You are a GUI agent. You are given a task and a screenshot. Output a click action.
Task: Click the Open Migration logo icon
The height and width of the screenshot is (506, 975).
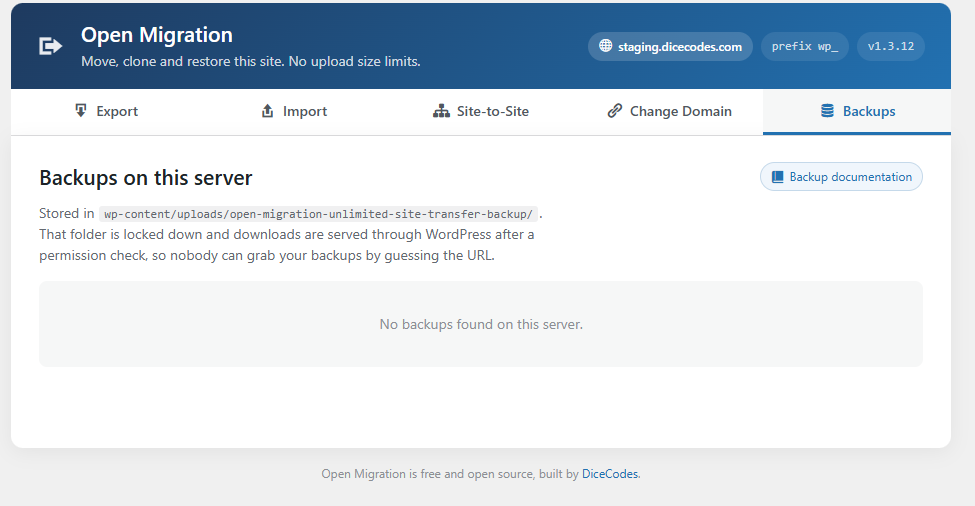[50, 46]
